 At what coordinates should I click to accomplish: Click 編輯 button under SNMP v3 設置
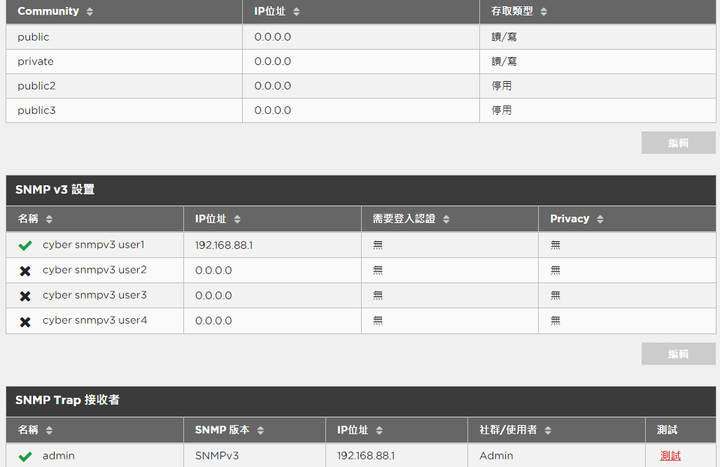pos(678,354)
